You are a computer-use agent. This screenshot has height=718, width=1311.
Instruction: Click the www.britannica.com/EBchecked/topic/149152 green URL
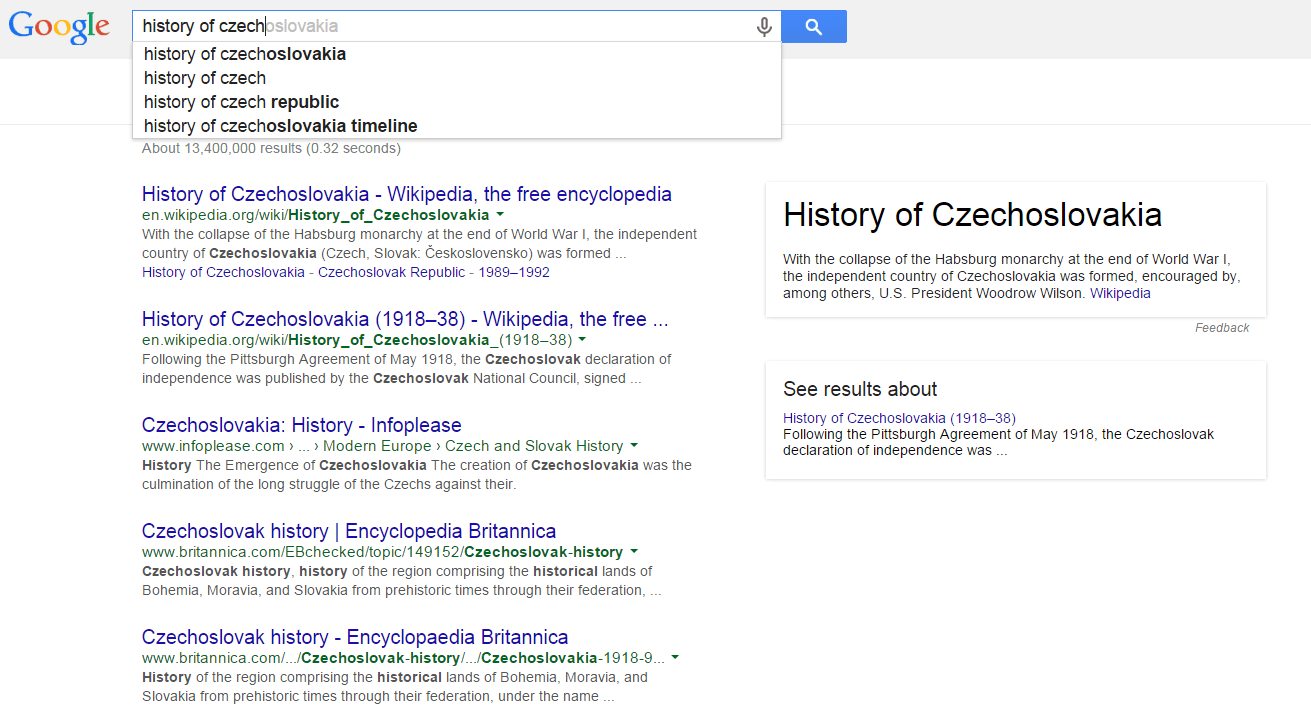click(x=383, y=552)
